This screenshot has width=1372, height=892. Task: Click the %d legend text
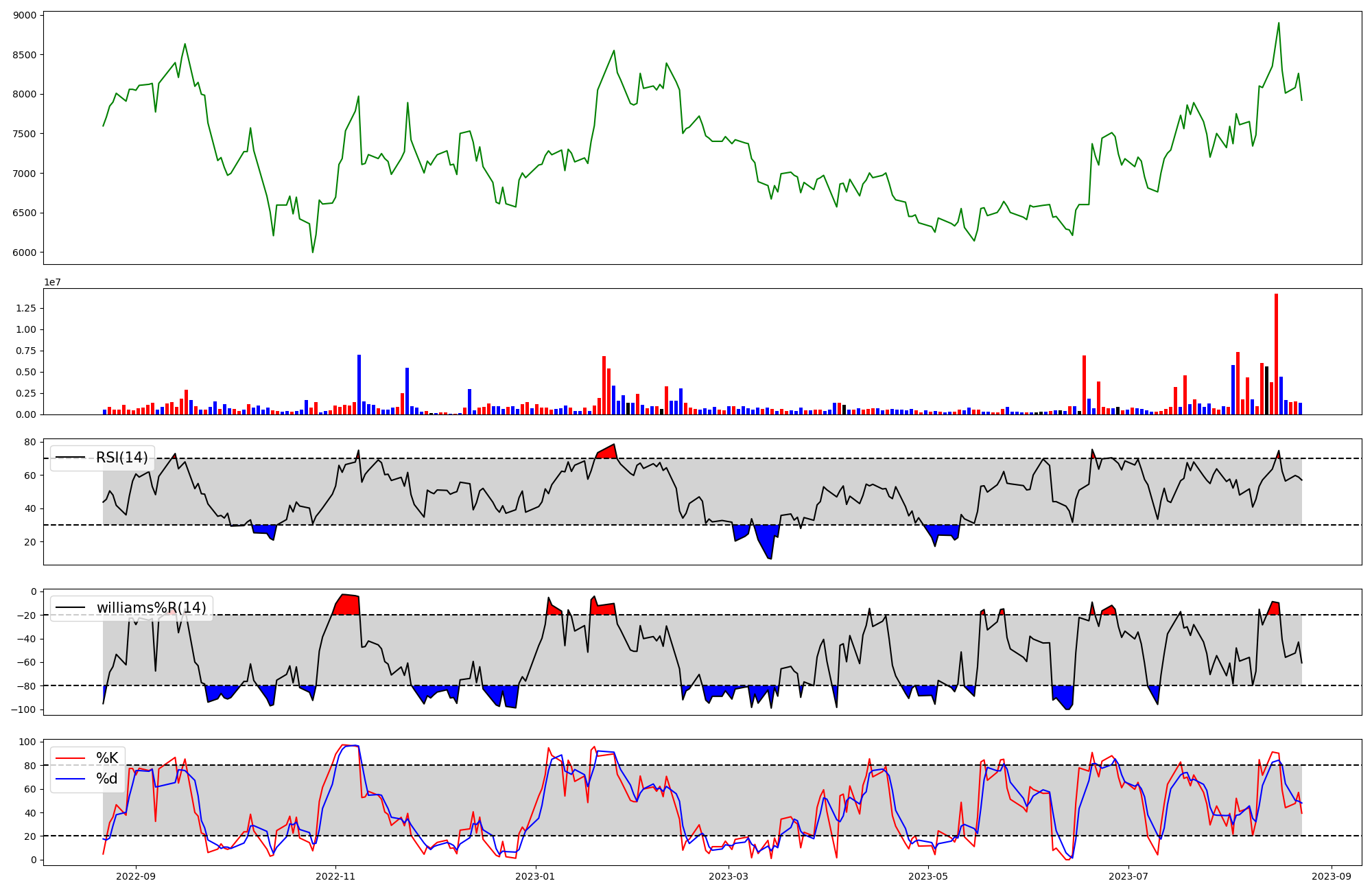coord(107,779)
